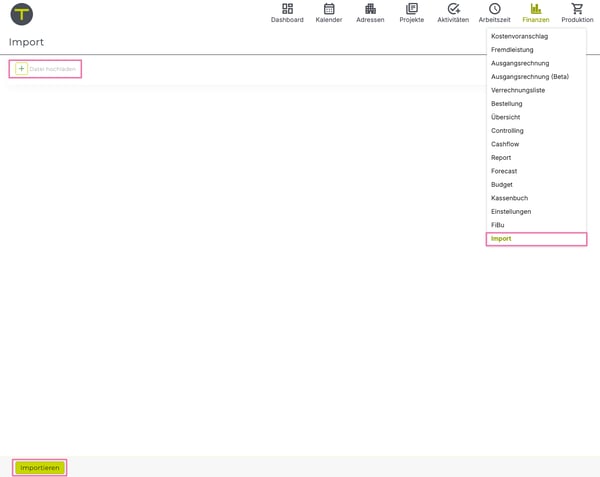Viewport: 600px width, 477px height.
Task: Open the Kalender calendar icon
Action: pyautogui.click(x=329, y=9)
